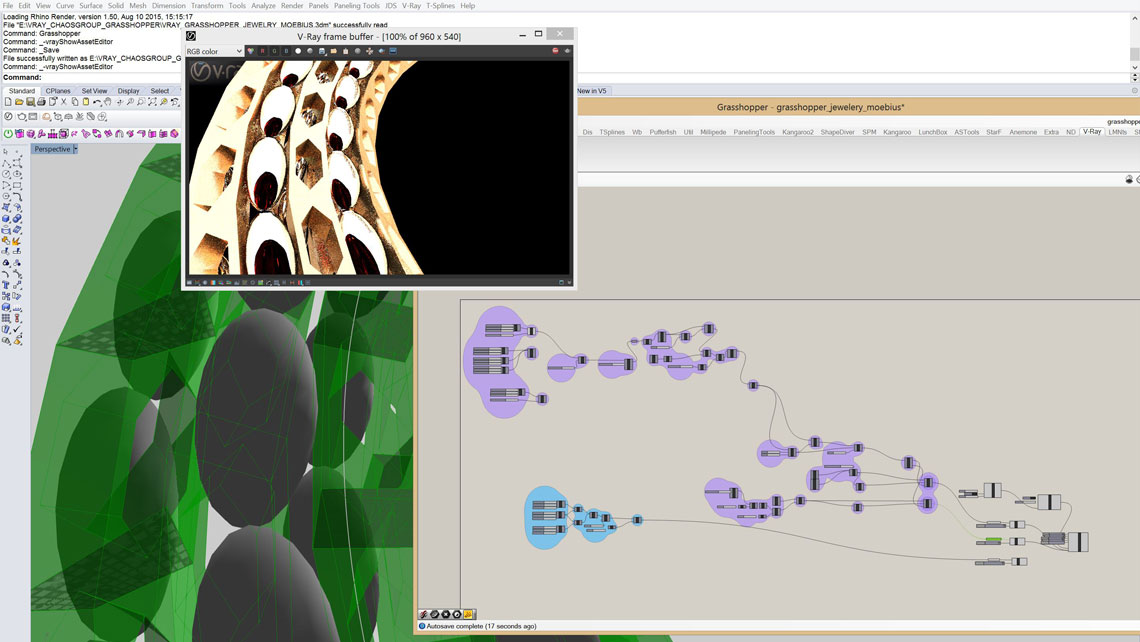
Task: Open the Render menu
Action: click(x=292, y=5)
